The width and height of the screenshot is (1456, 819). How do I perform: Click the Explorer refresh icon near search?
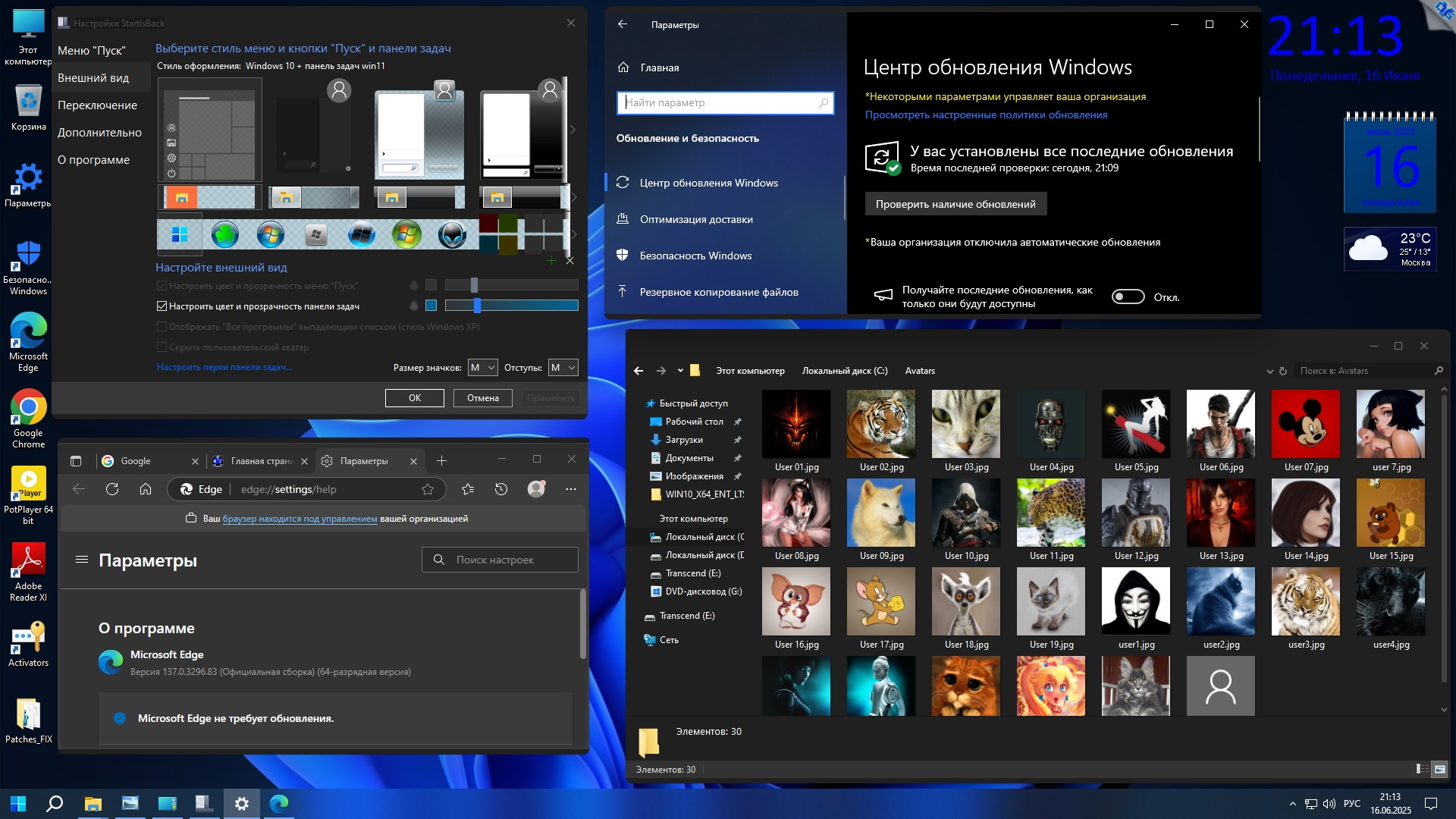click(x=1283, y=371)
